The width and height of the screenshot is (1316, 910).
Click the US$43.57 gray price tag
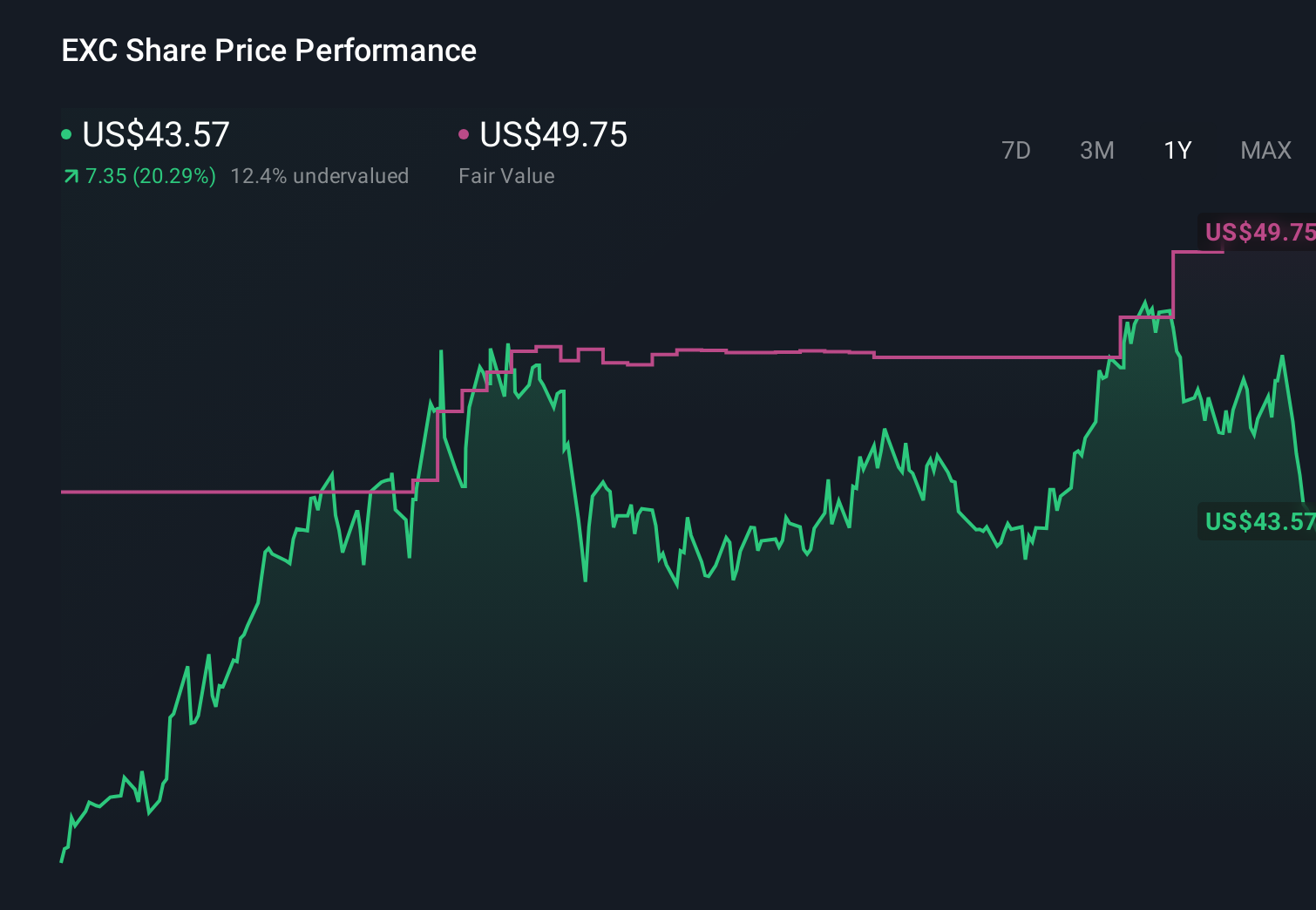point(1258,521)
